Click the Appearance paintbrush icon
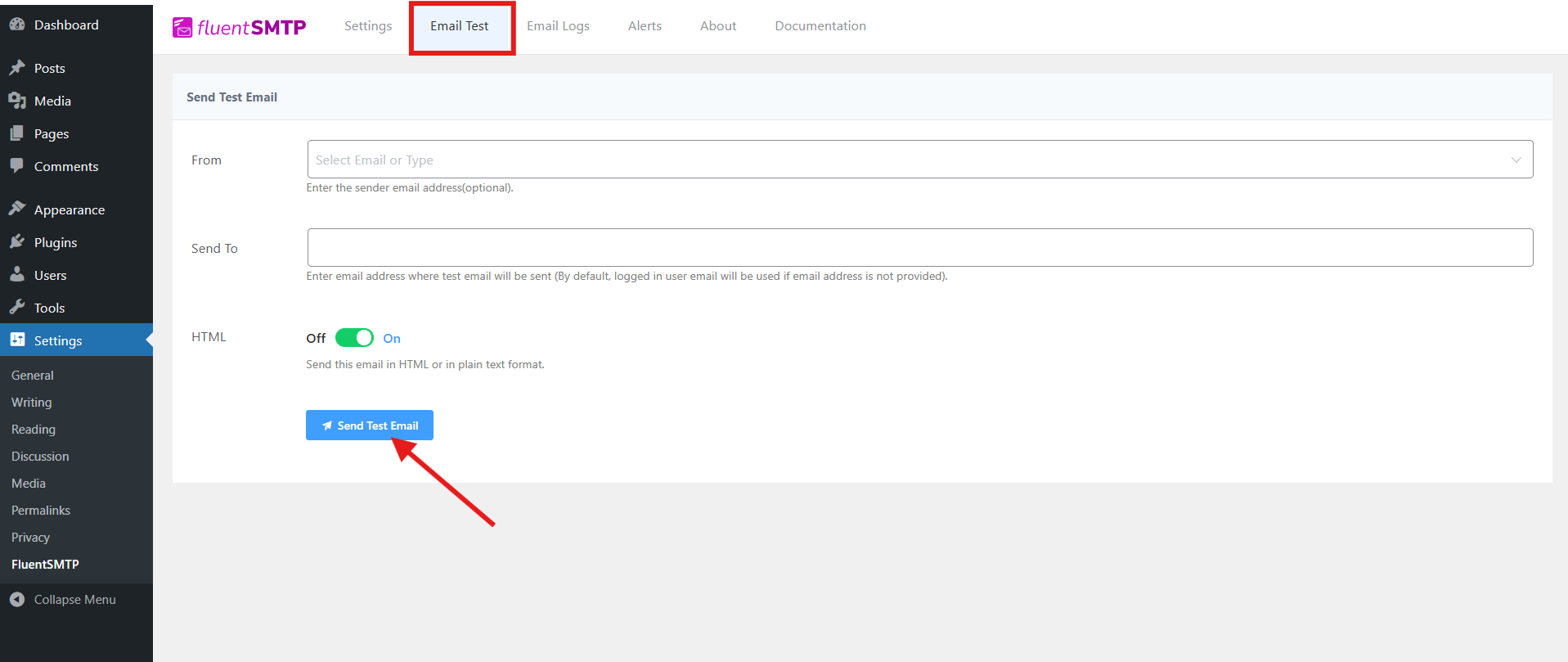Viewport: 1568px width, 662px height. (x=17, y=209)
